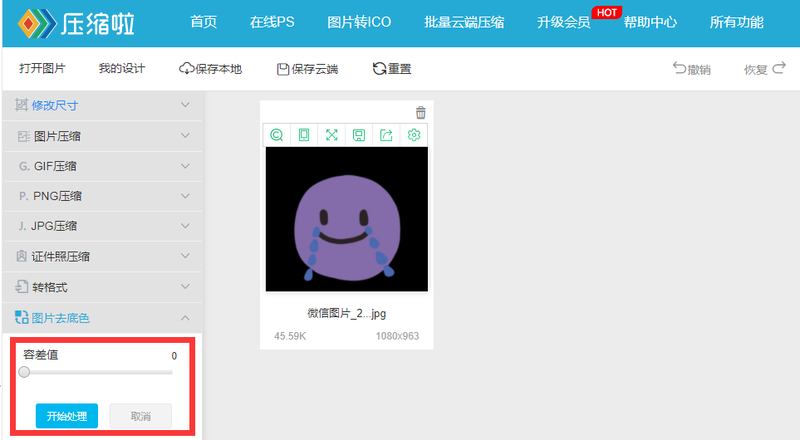800x440 pixels.
Task: Click the 容差值 slider handle
Action: coord(24,372)
